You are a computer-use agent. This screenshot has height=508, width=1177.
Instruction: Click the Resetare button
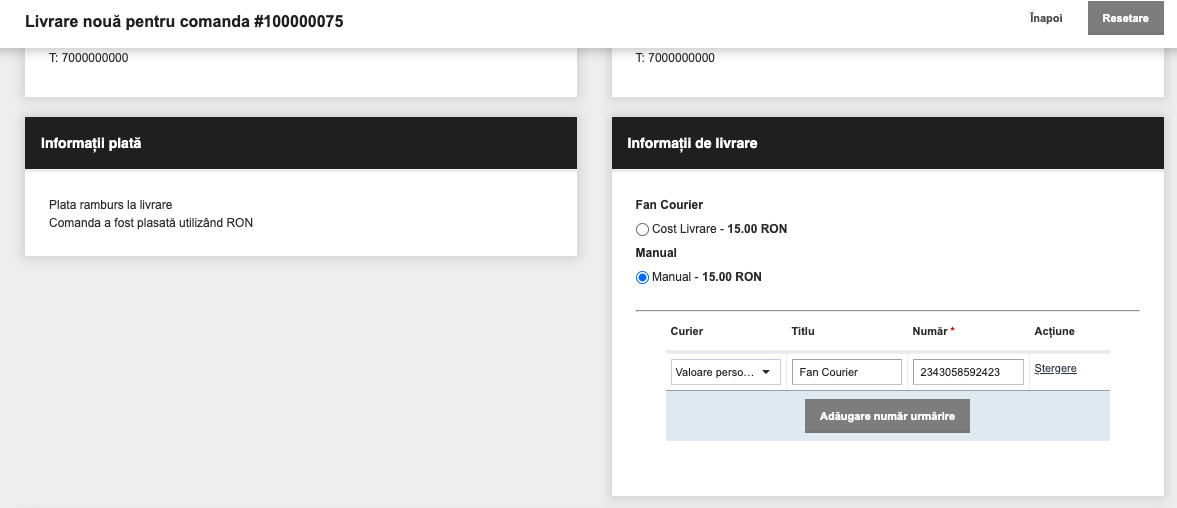tap(1125, 19)
